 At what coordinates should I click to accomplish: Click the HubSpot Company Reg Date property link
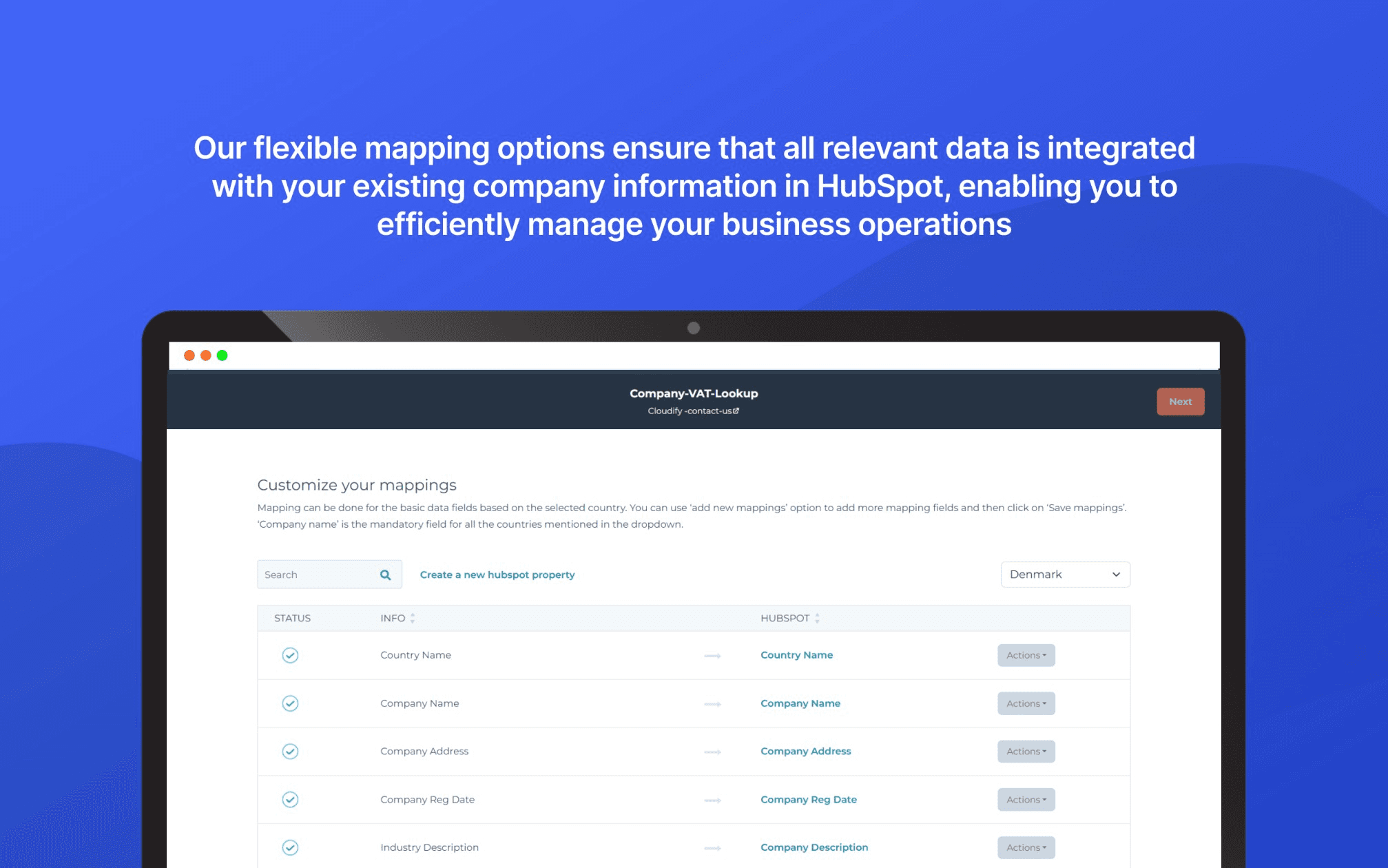[809, 799]
